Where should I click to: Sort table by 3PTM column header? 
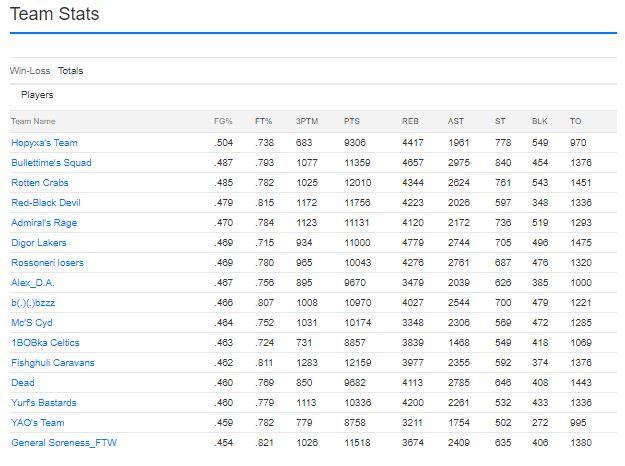(307, 122)
